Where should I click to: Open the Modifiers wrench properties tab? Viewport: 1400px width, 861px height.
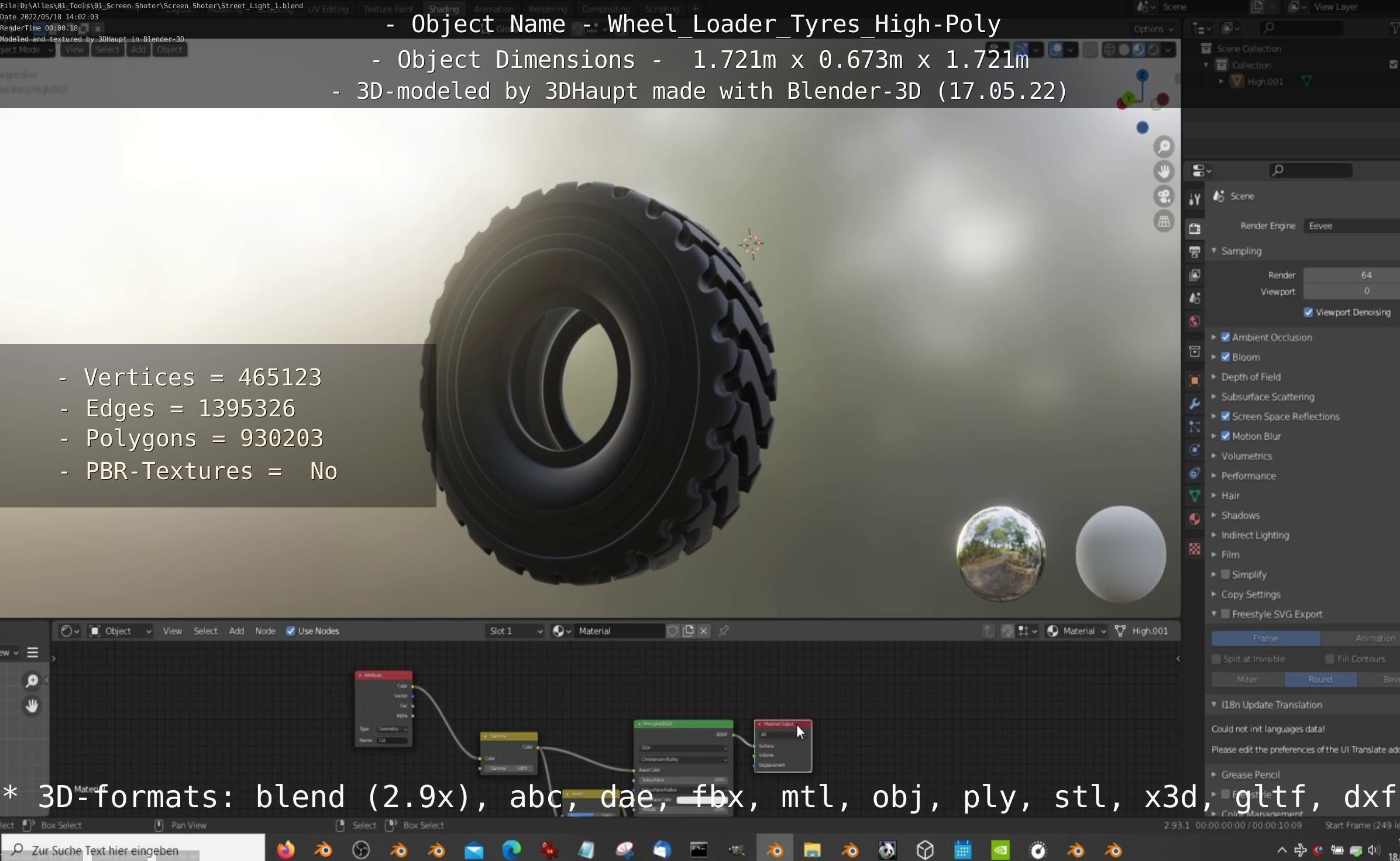click(x=1195, y=404)
